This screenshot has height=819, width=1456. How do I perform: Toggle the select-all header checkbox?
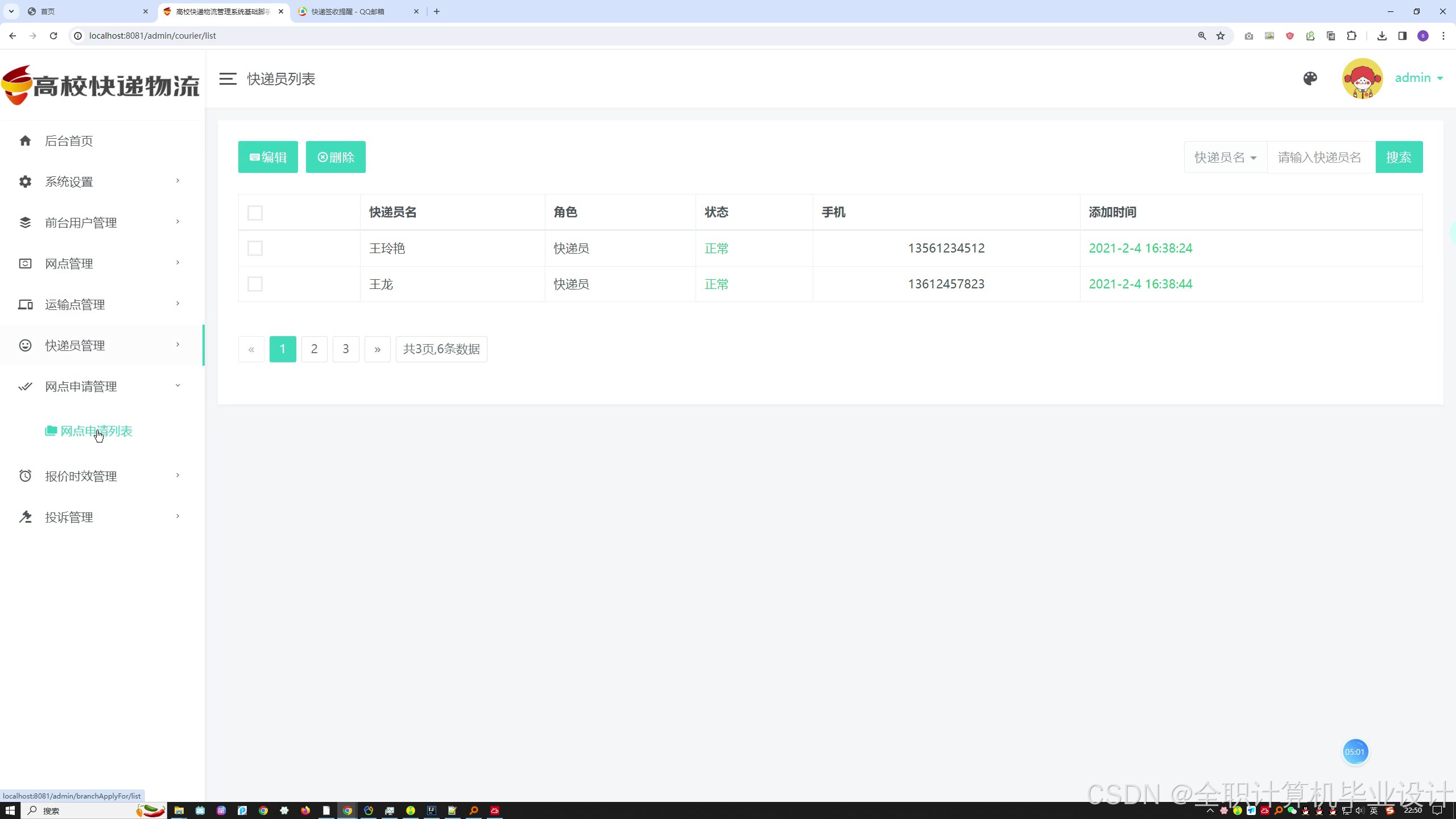click(255, 213)
